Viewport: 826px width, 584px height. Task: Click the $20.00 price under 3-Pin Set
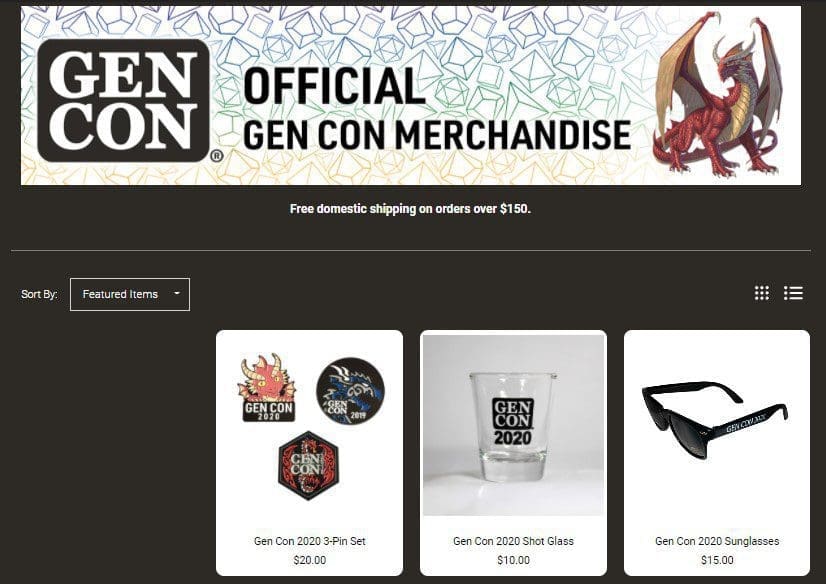tap(309, 560)
